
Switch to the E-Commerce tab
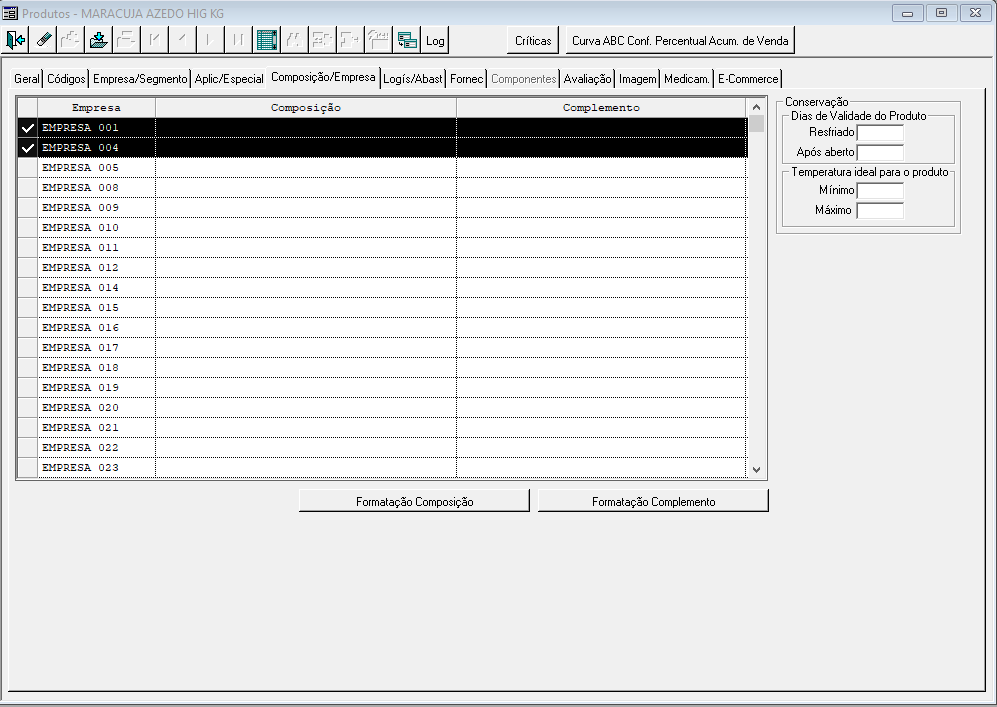[748, 79]
